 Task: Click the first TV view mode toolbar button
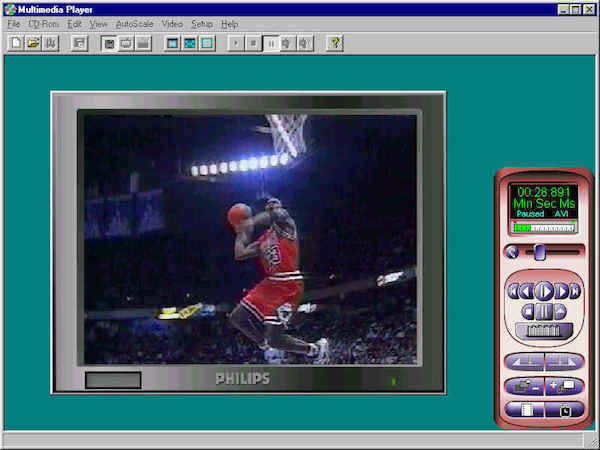(109, 43)
